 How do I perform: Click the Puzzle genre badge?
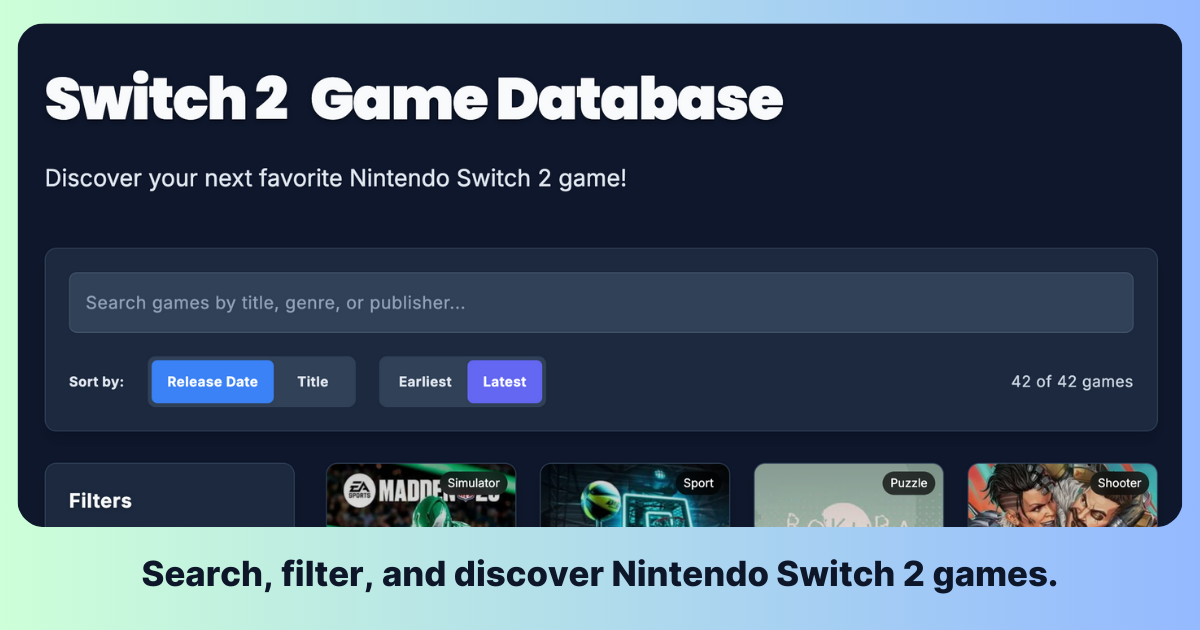[x=908, y=483]
